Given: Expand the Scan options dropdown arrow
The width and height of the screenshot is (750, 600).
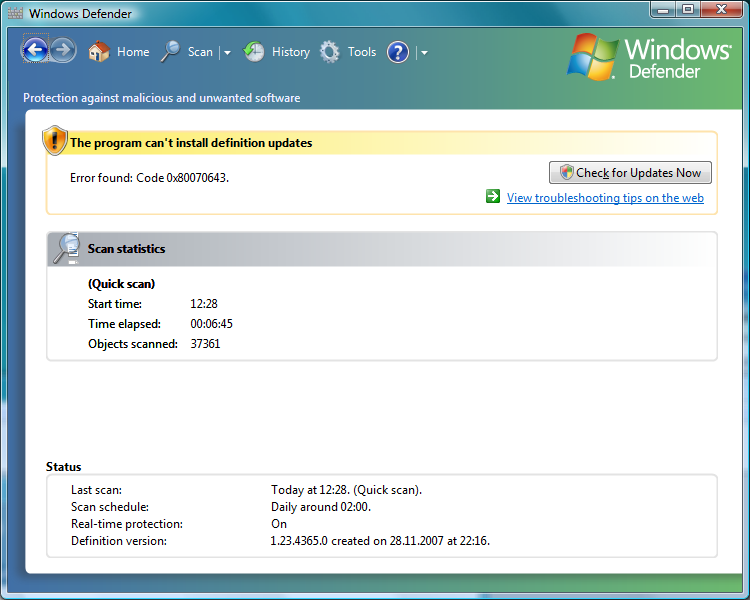Looking at the screenshot, I should click(227, 53).
